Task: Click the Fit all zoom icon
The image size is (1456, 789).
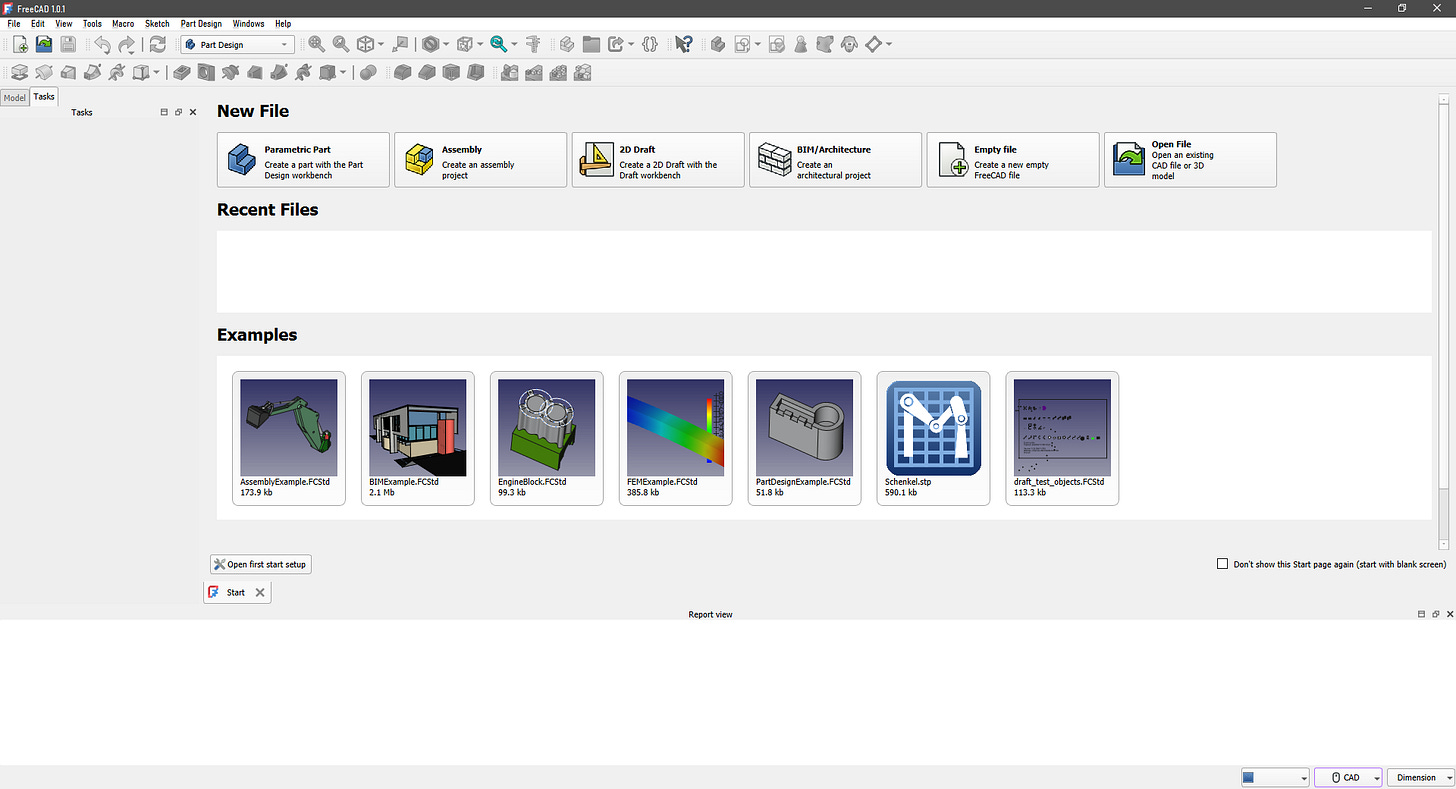Action: tap(316, 44)
